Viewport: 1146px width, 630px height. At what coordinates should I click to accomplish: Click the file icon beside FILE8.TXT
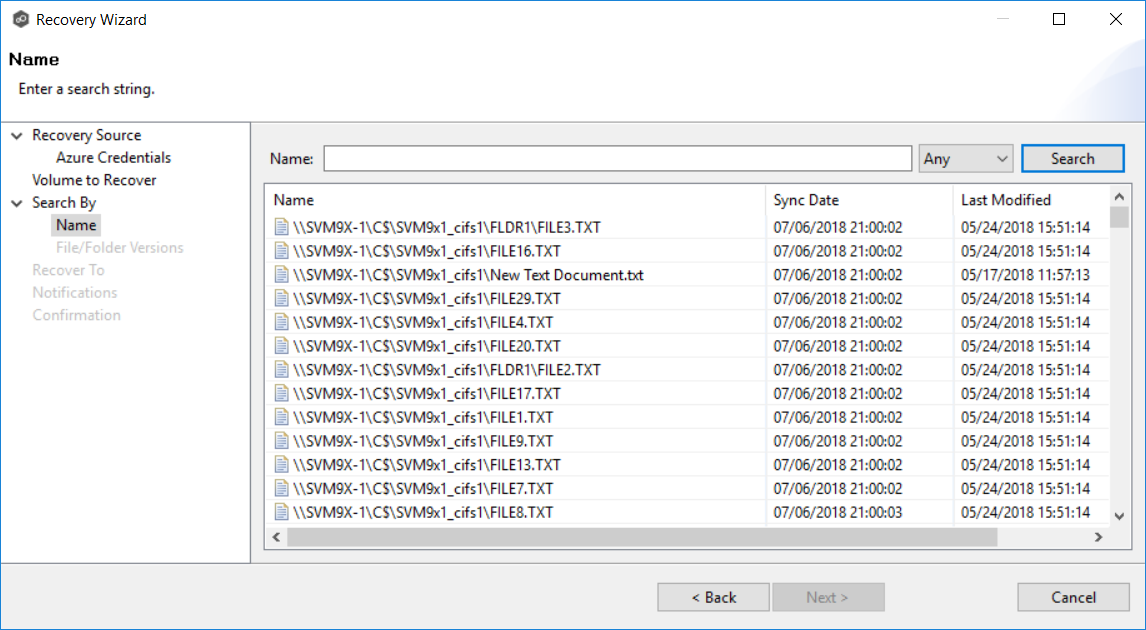(281, 512)
